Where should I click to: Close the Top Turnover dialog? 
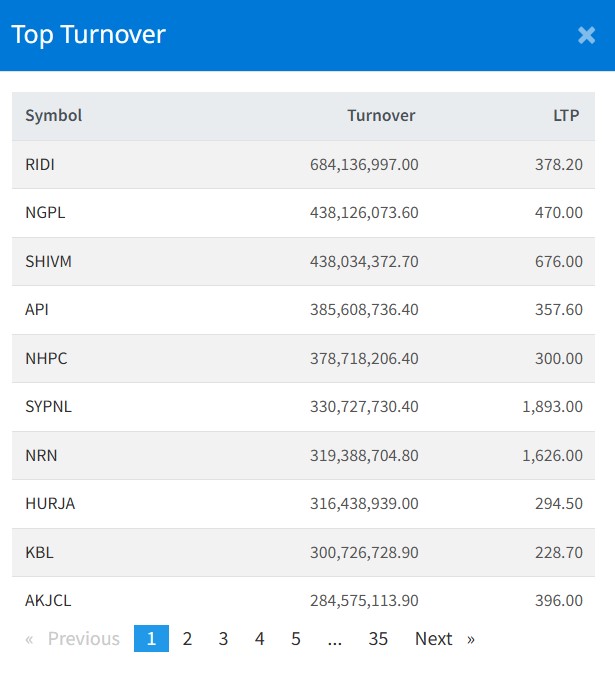coord(586,35)
